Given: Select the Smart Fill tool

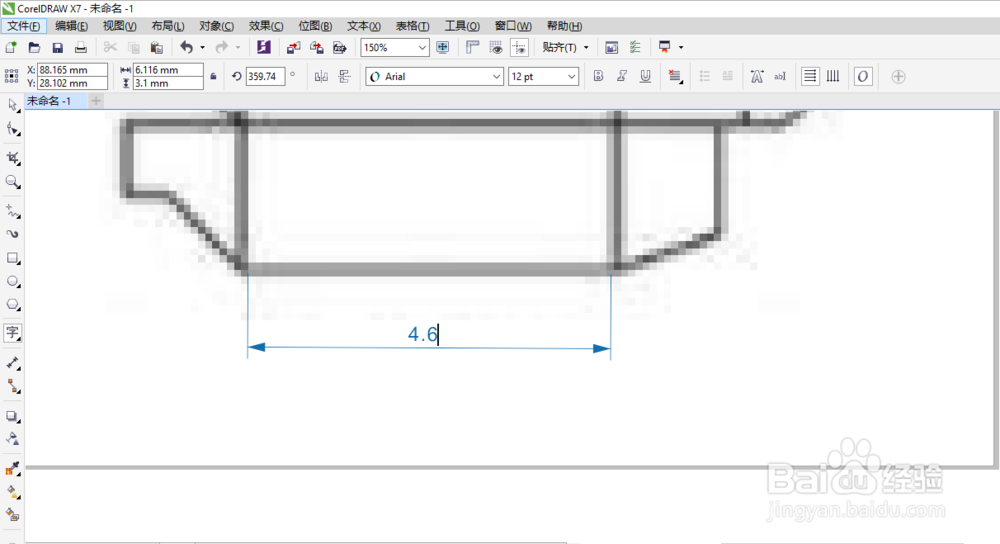Looking at the screenshot, I should tap(13, 515).
